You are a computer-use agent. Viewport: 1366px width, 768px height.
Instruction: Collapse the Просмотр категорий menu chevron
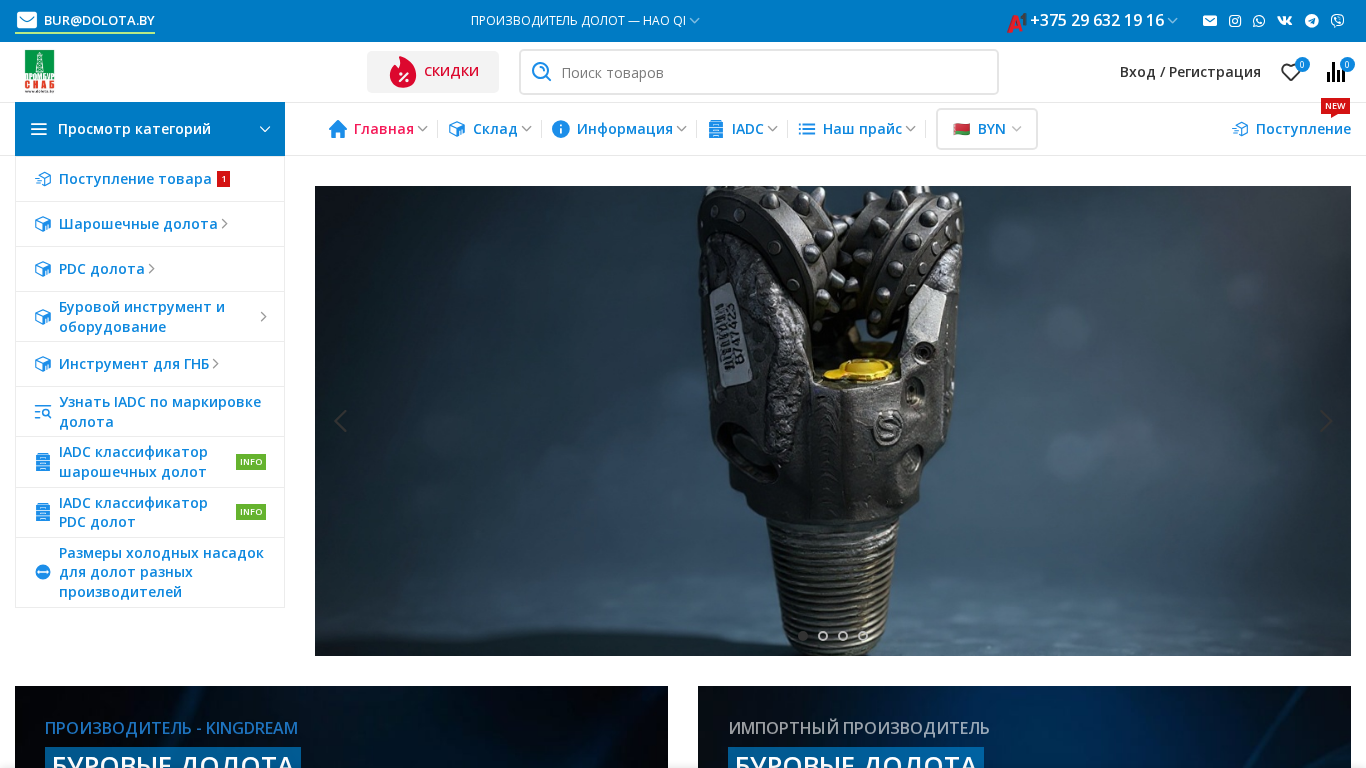(265, 129)
